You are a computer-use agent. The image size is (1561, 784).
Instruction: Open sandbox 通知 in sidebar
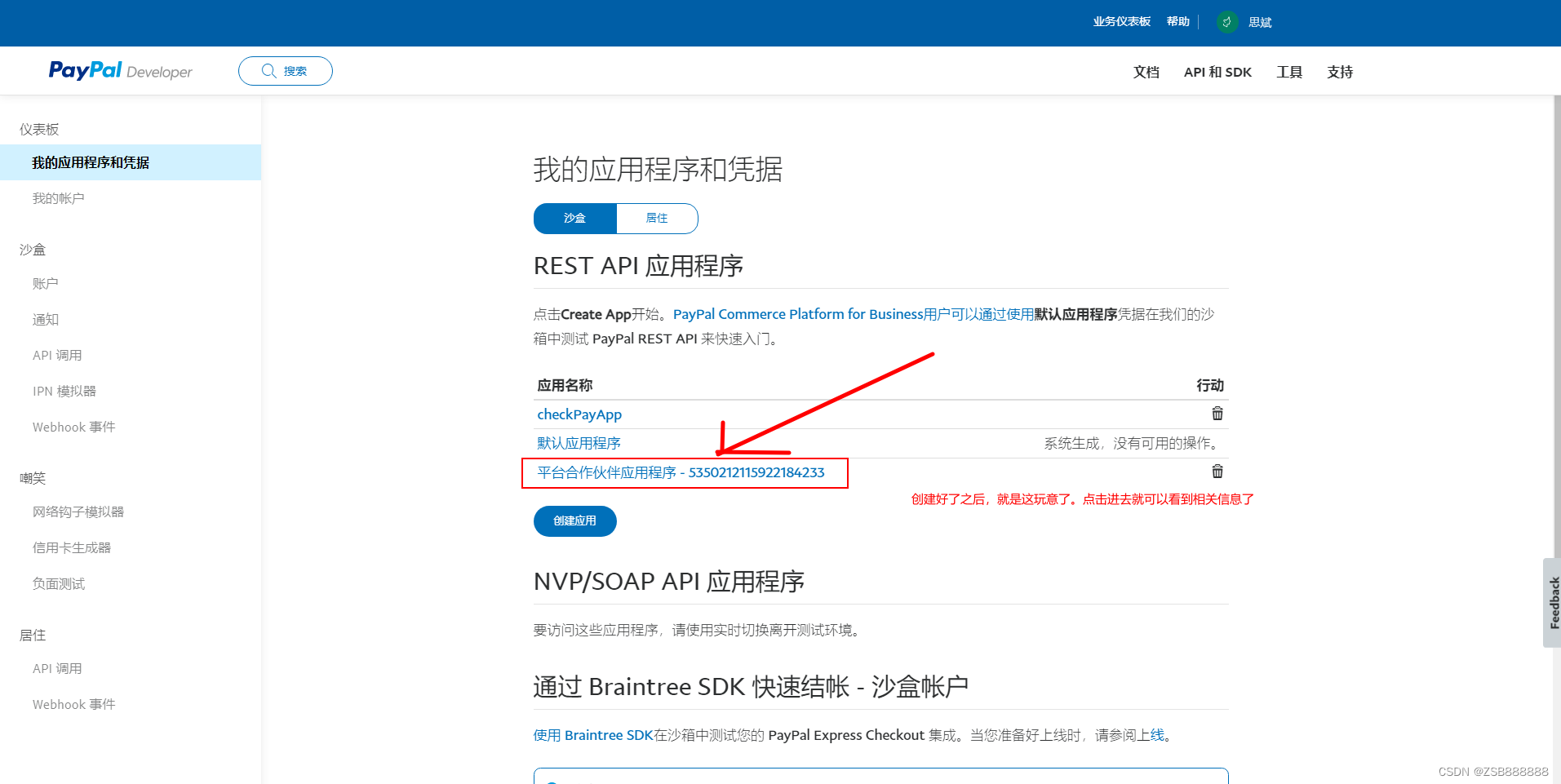(46, 320)
